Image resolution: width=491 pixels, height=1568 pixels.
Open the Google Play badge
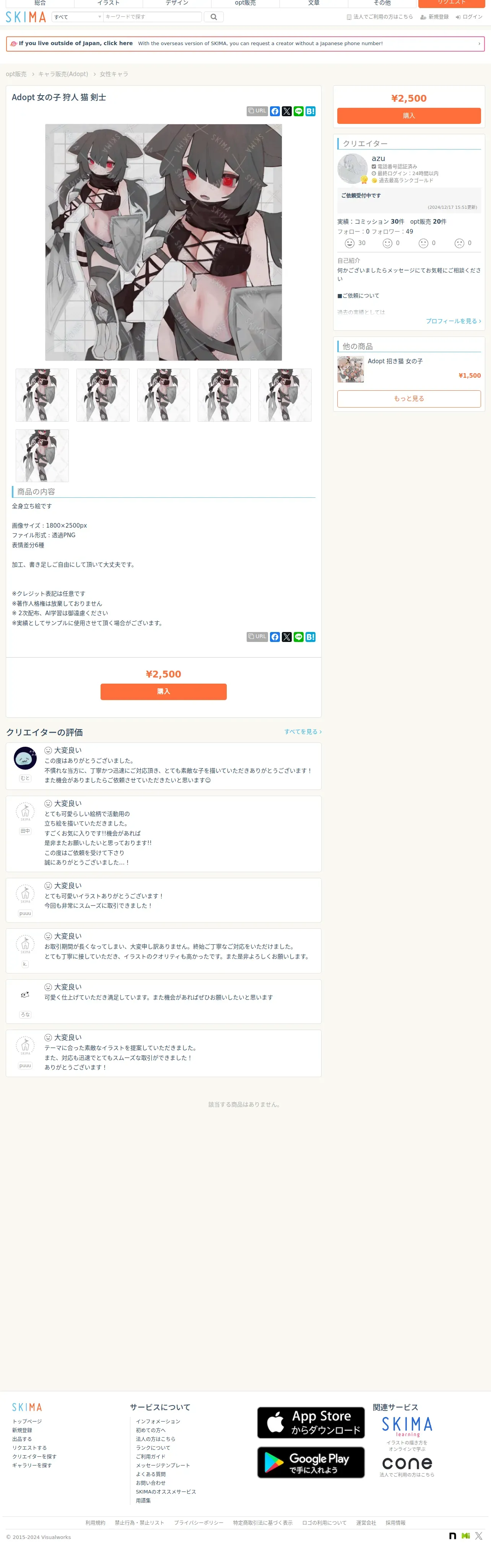point(311,1463)
